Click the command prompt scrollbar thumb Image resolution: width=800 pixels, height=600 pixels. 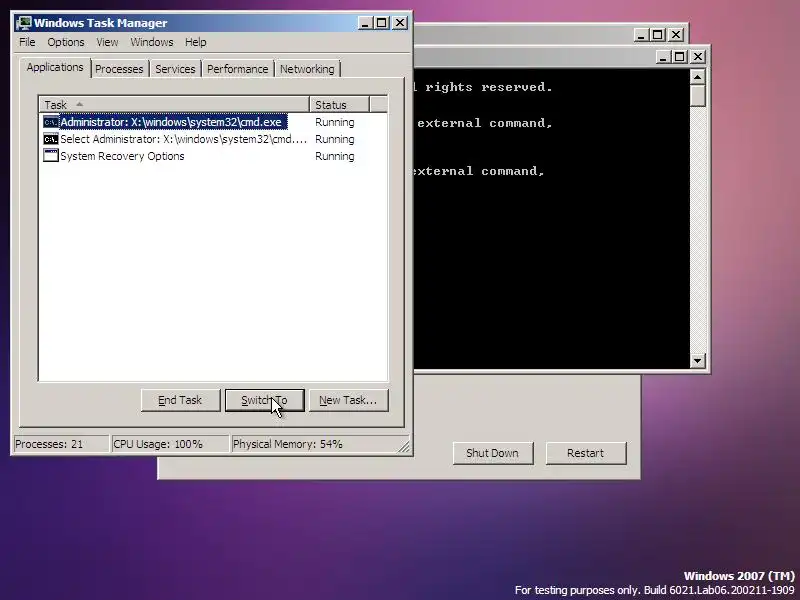(x=697, y=95)
